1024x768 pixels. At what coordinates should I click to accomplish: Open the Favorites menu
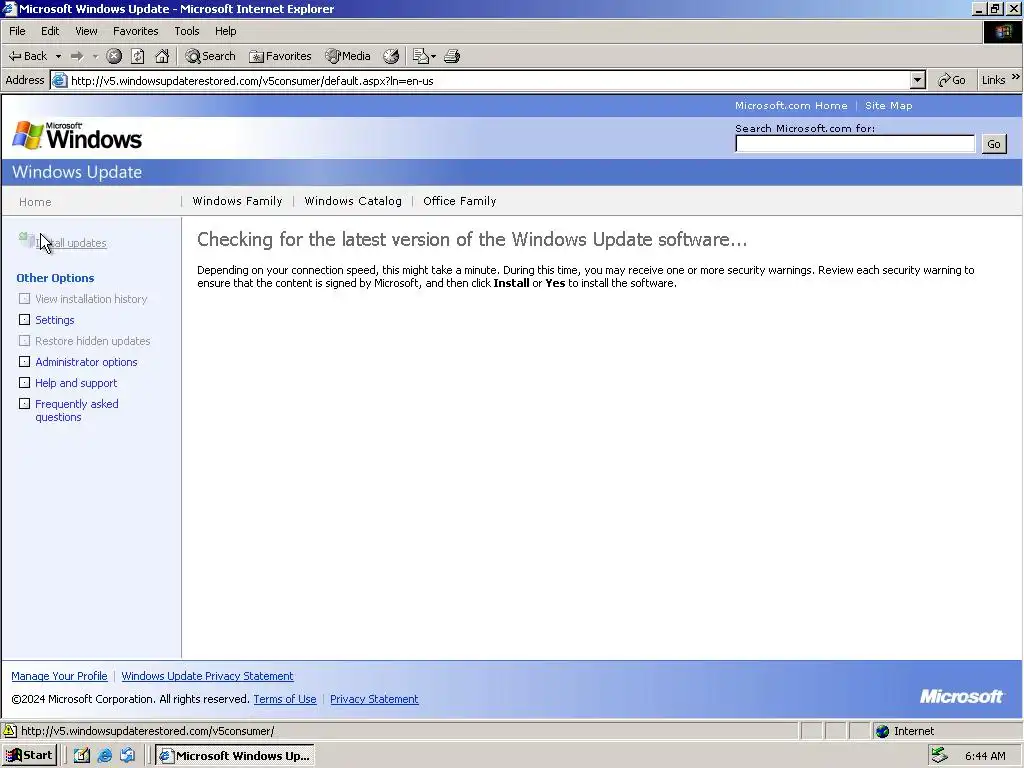click(x=135, y=31)
